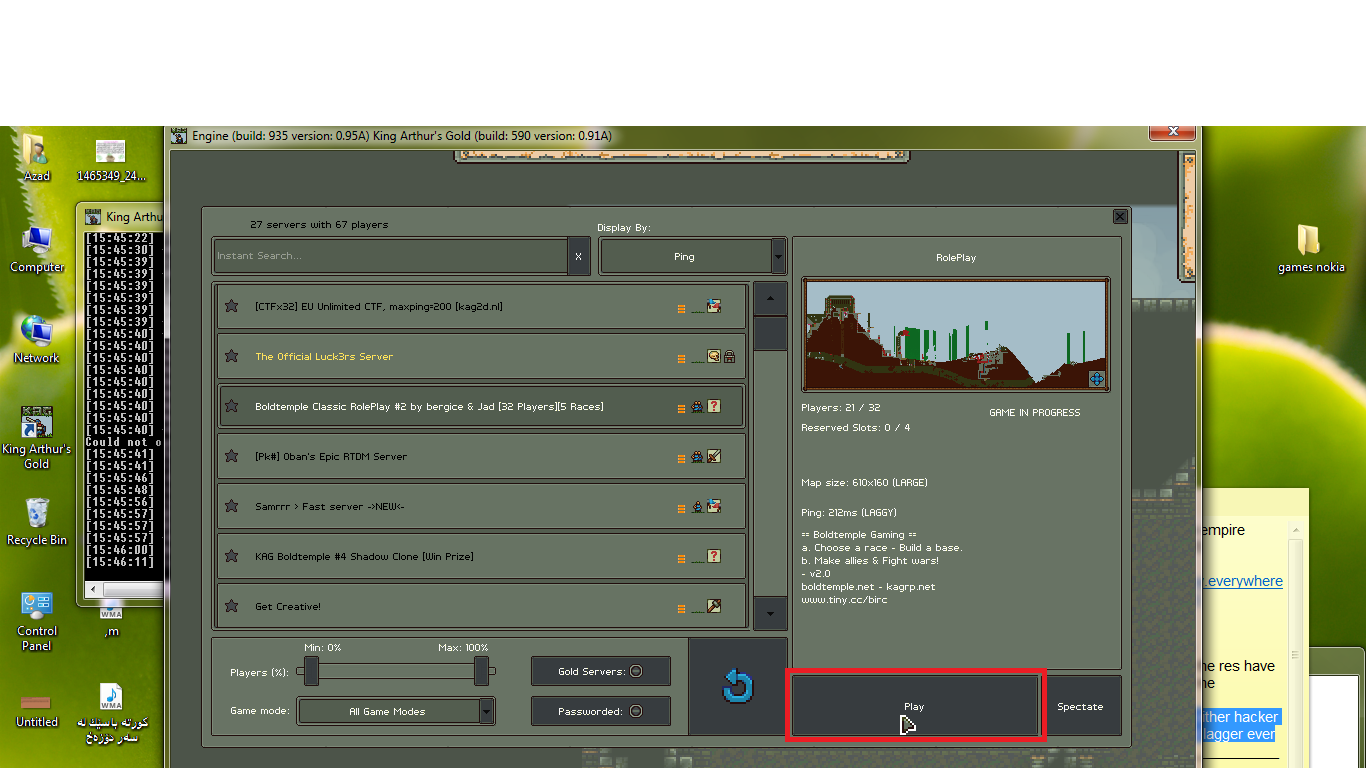Image resolution: width=1366 pixels, height=768 pixels.
Task: Select the Computer desktop icon
Action: coord(37,250)
